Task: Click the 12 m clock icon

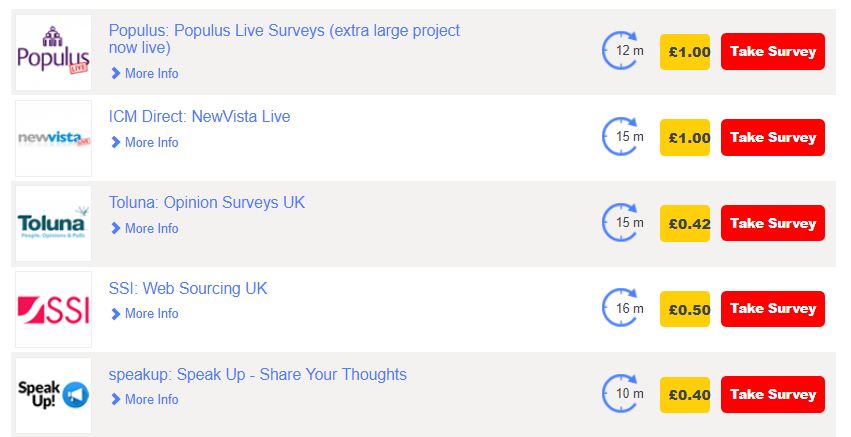Action: [623, 50]
